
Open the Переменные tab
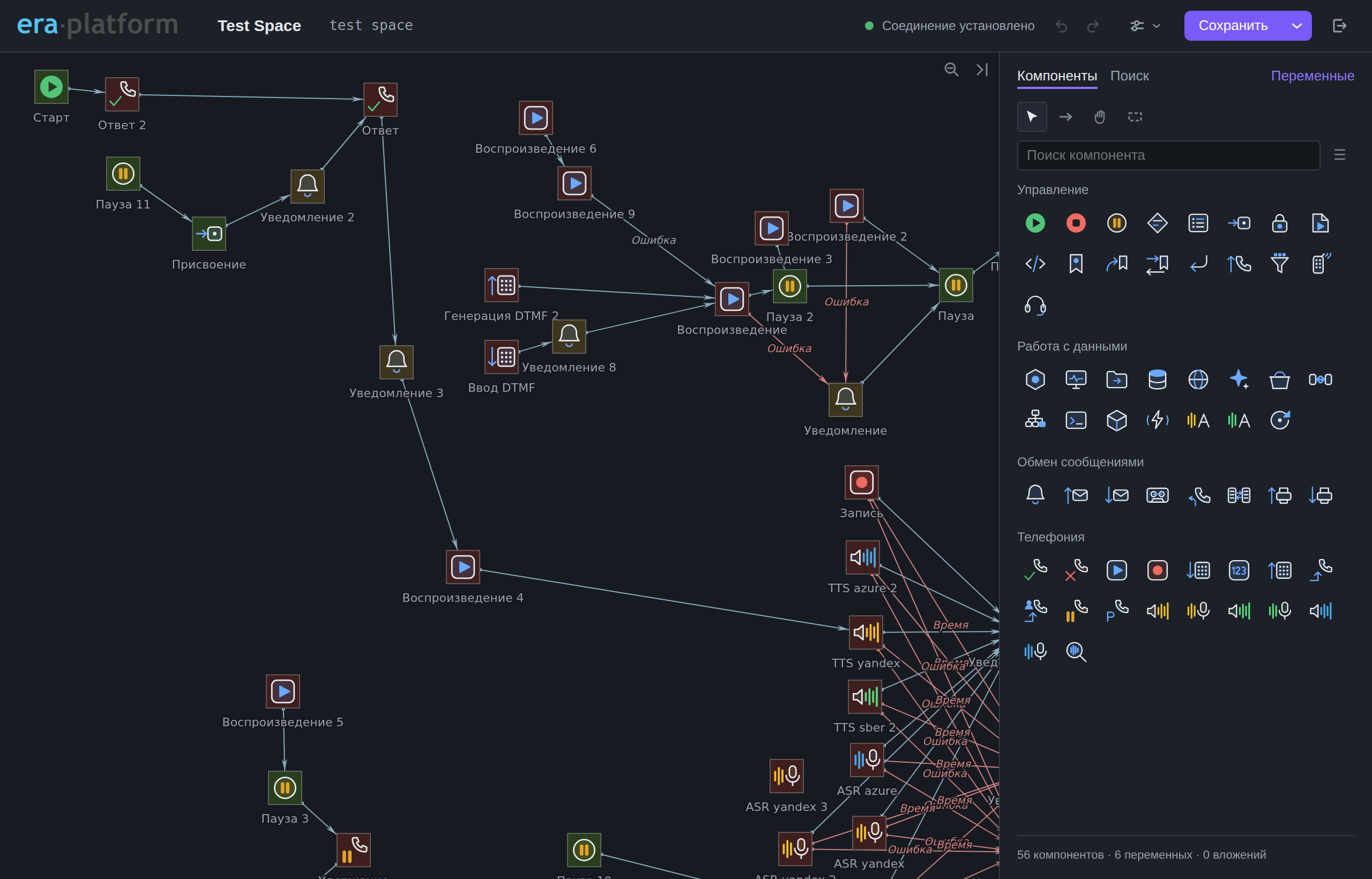point(1312,76)
